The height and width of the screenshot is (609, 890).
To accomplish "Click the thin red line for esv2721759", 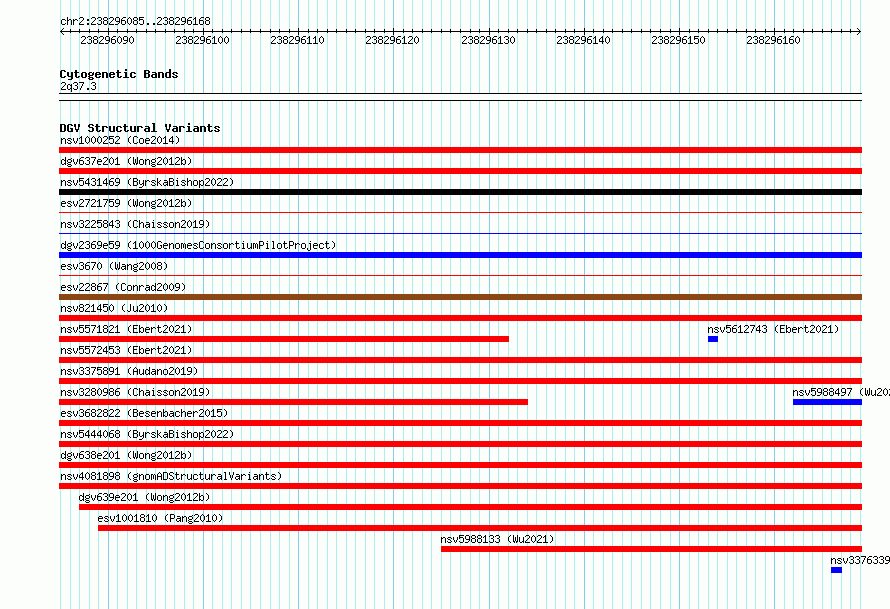I will pos(460,213).
